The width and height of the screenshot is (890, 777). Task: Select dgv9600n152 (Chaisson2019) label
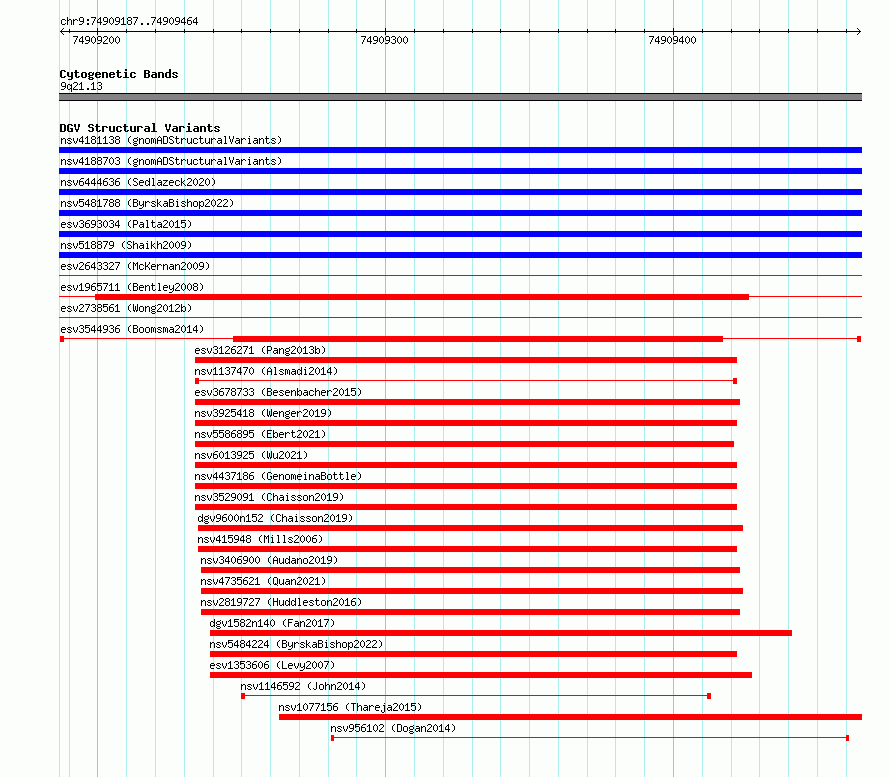pos(275,518)
